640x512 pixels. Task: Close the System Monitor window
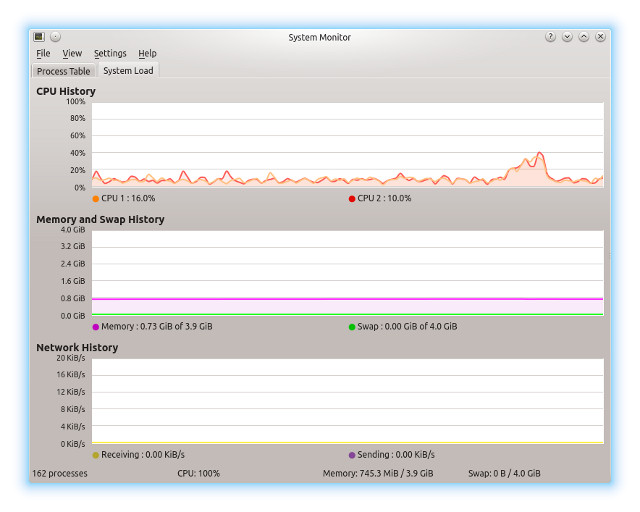pyautogui.click(x=601, y=37)
